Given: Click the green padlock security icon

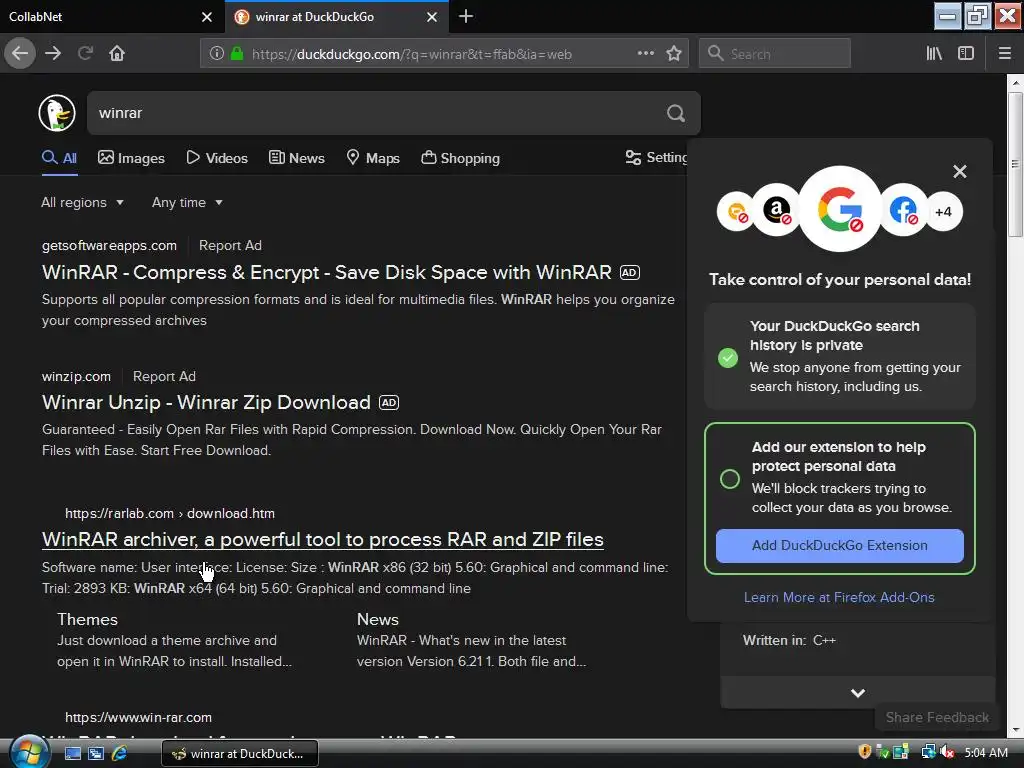Looking at the screenshot, I should tap(237, 54).
